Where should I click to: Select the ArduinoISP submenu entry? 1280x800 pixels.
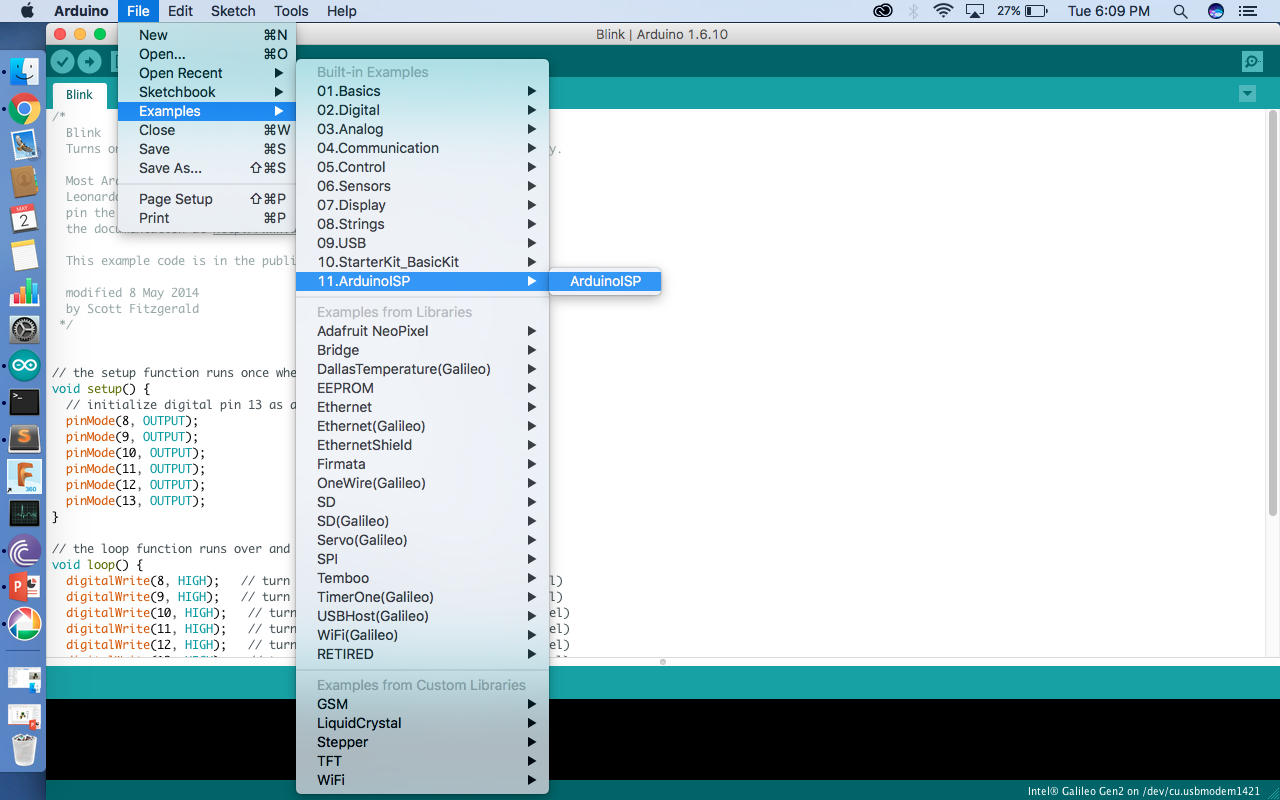(x=605, y=281)
